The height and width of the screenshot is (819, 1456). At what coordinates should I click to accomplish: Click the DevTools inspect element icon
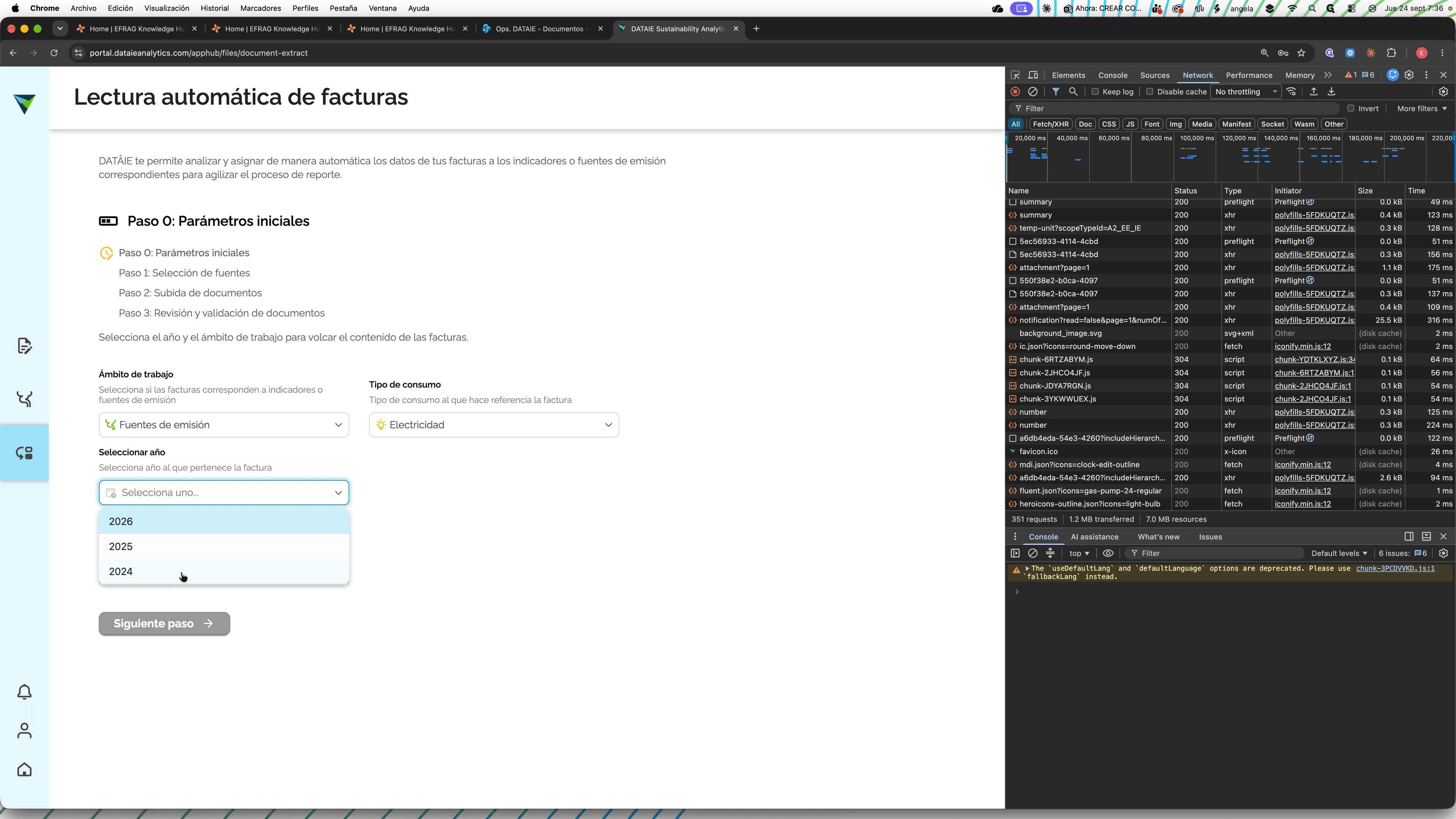[1015, 75]
